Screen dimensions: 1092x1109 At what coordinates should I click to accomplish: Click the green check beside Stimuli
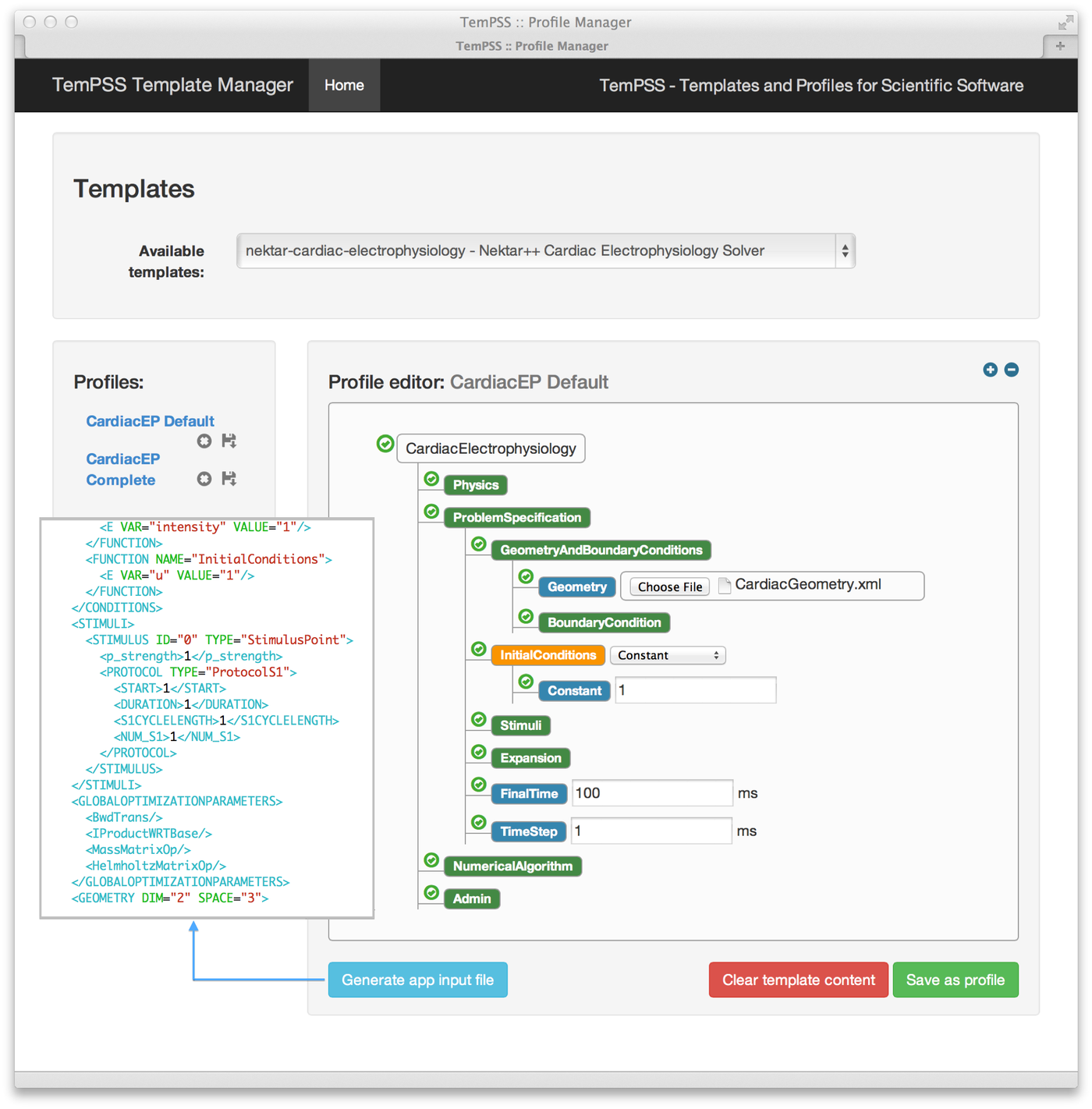[x=479, y=719]
